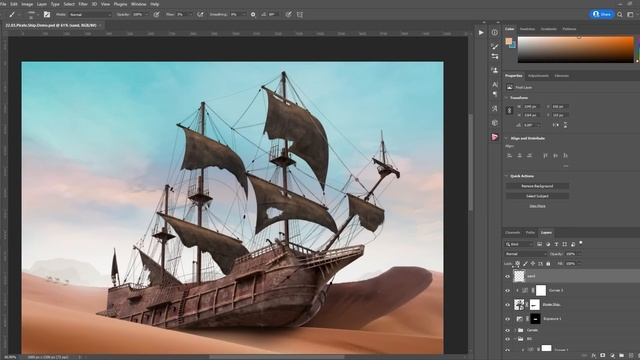Open the layer blend mode Normal dropdown

(526, 254)
